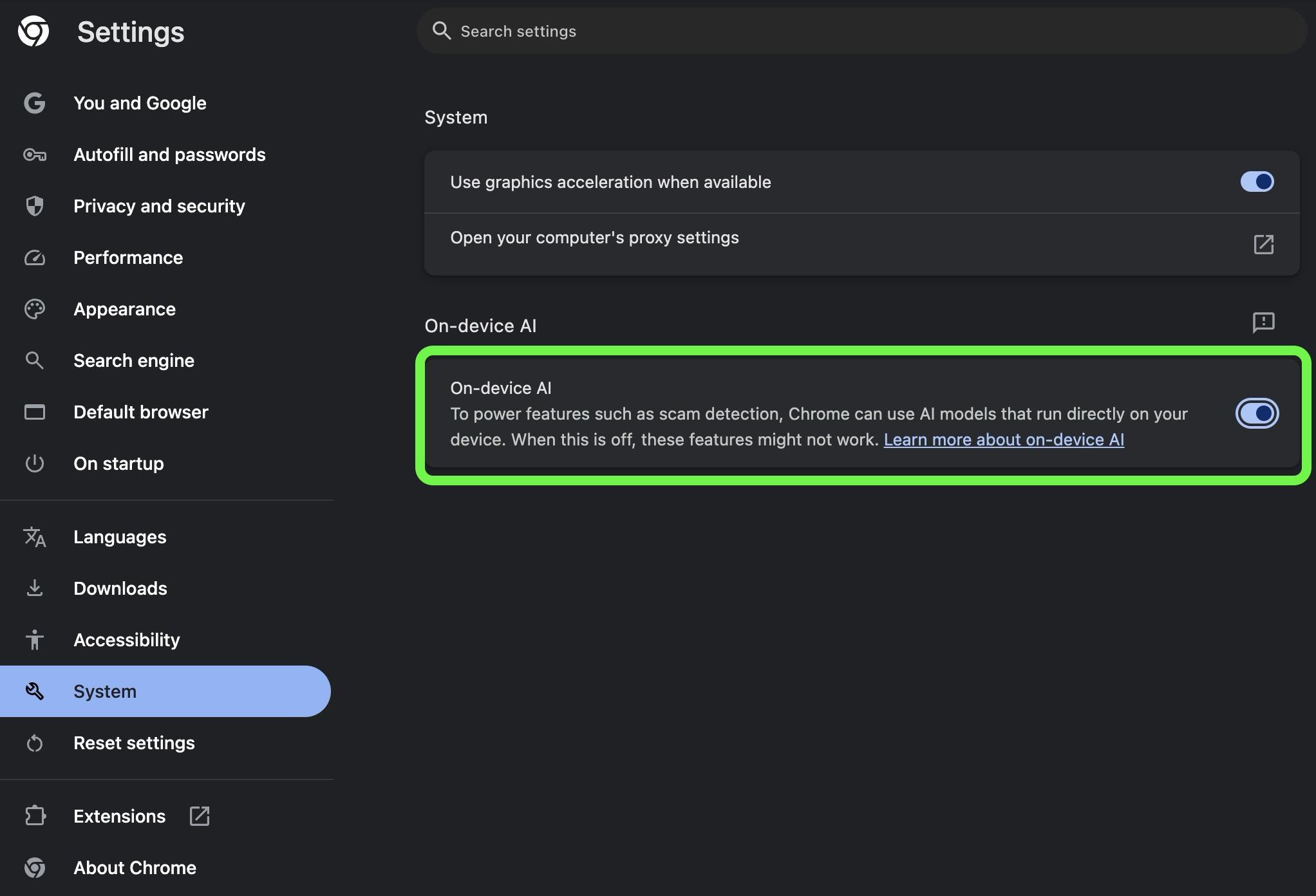
Task: Click the System section heading
Action: (456, 117)
